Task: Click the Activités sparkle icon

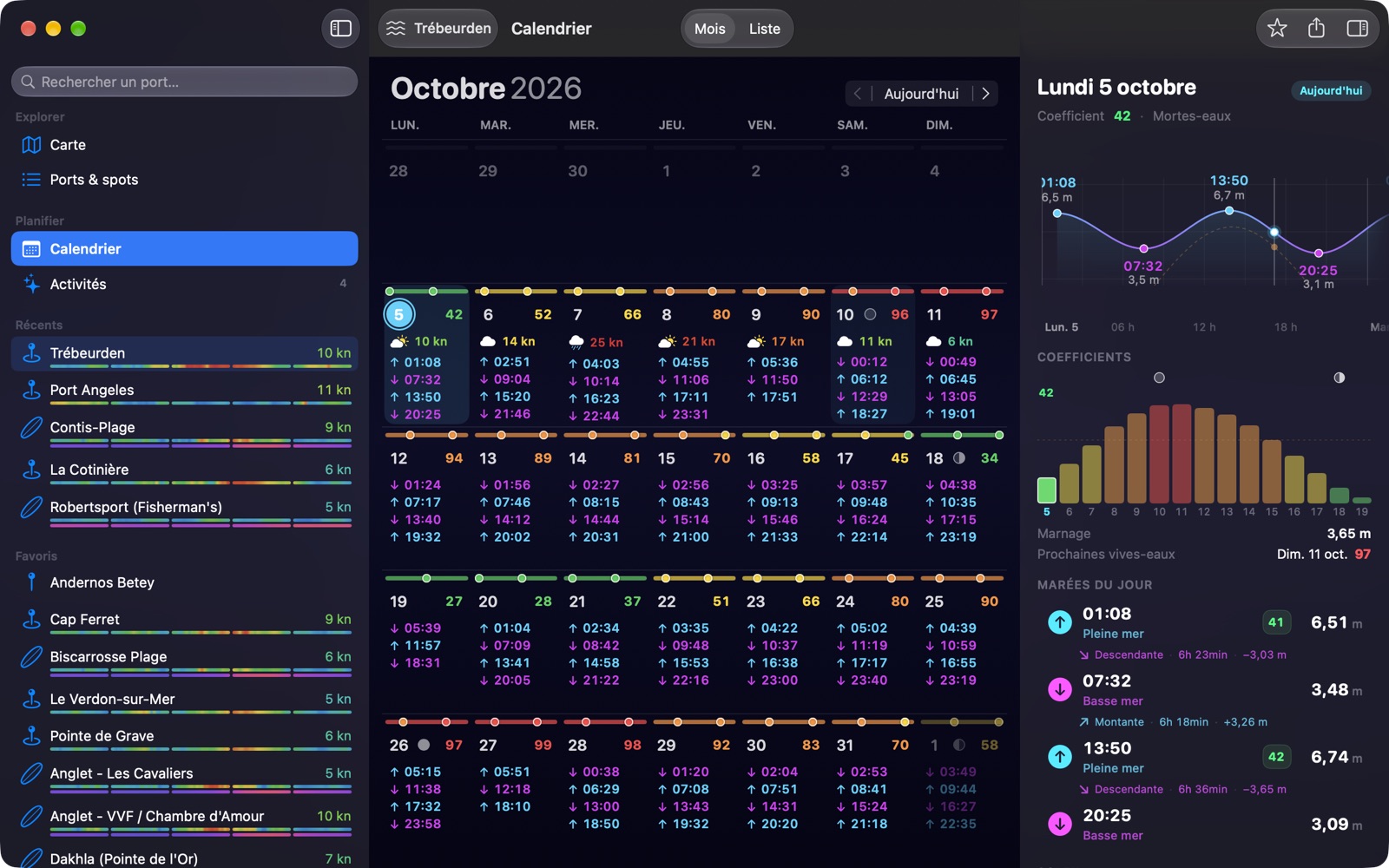Action: tap(31, 284)
